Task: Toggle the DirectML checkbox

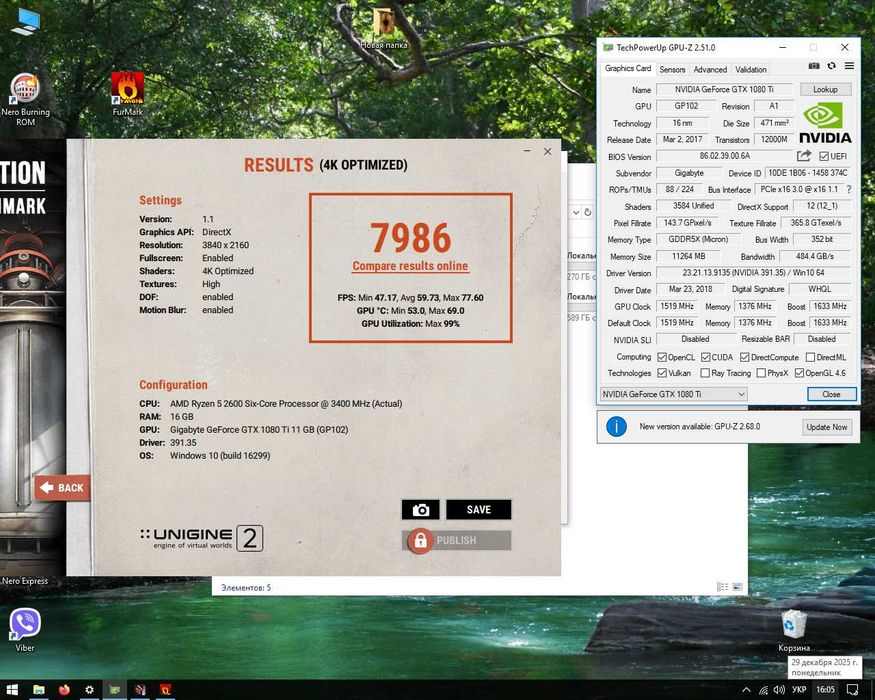Action: click(x=810, y=357)
